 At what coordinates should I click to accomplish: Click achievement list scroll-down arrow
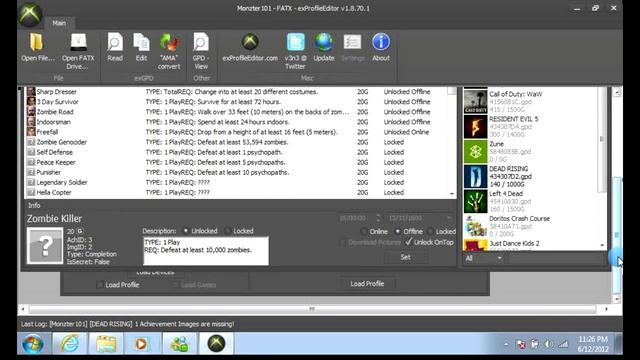[x=451, y=193]
